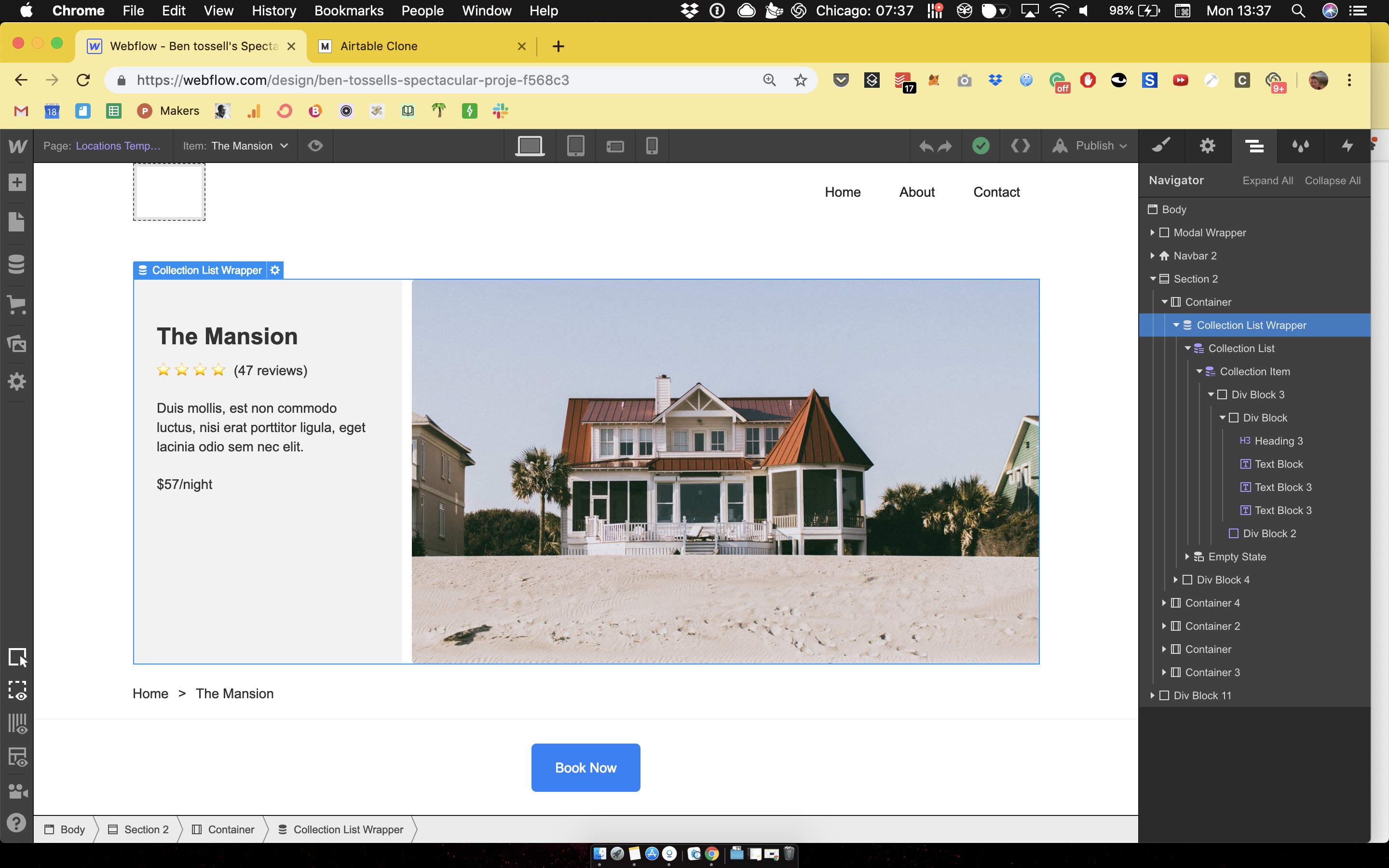Toggle the grid overlay icon
Screen dimensions: 1389x868
[x=18, y=723]
